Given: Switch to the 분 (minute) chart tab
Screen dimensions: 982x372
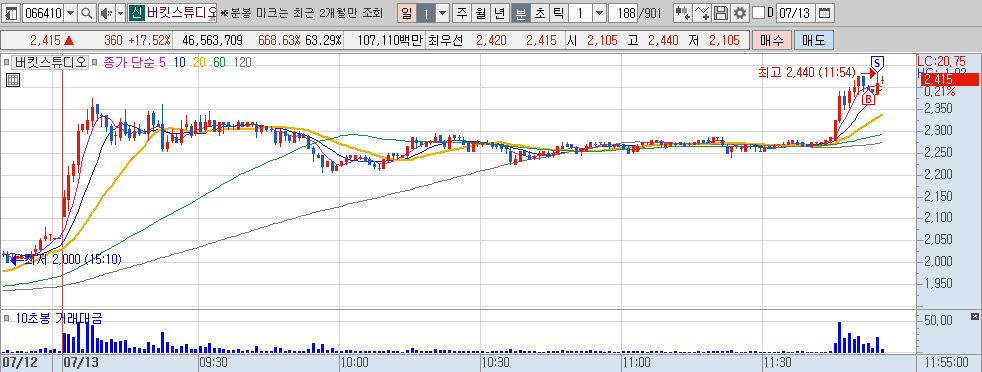Looking at the screenshot, I should [x=520, y=13].
